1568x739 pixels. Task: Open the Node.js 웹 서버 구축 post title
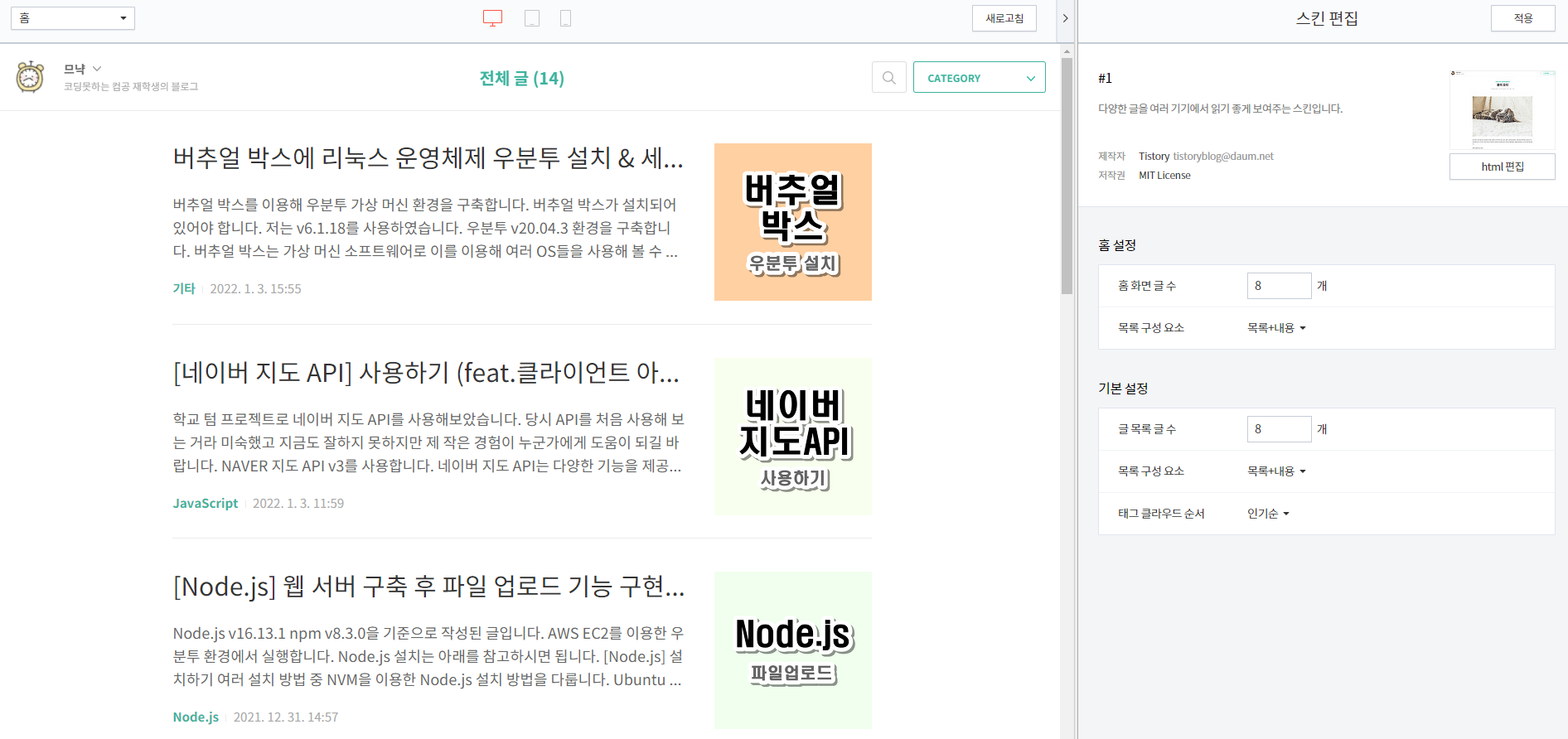point(428,587)
